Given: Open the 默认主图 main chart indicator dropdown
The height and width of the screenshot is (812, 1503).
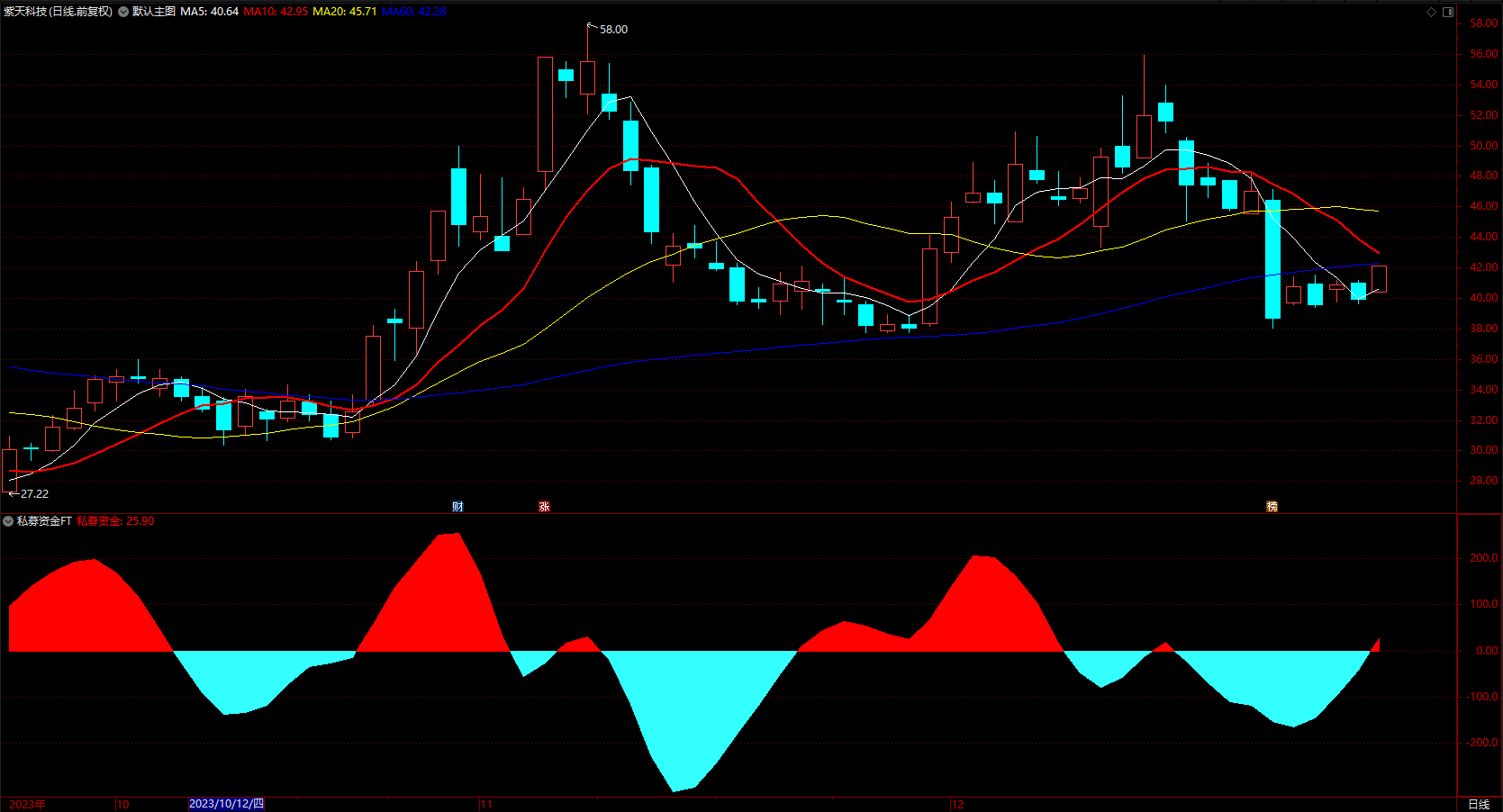Looking at the screenshot, I should point(123,12).
